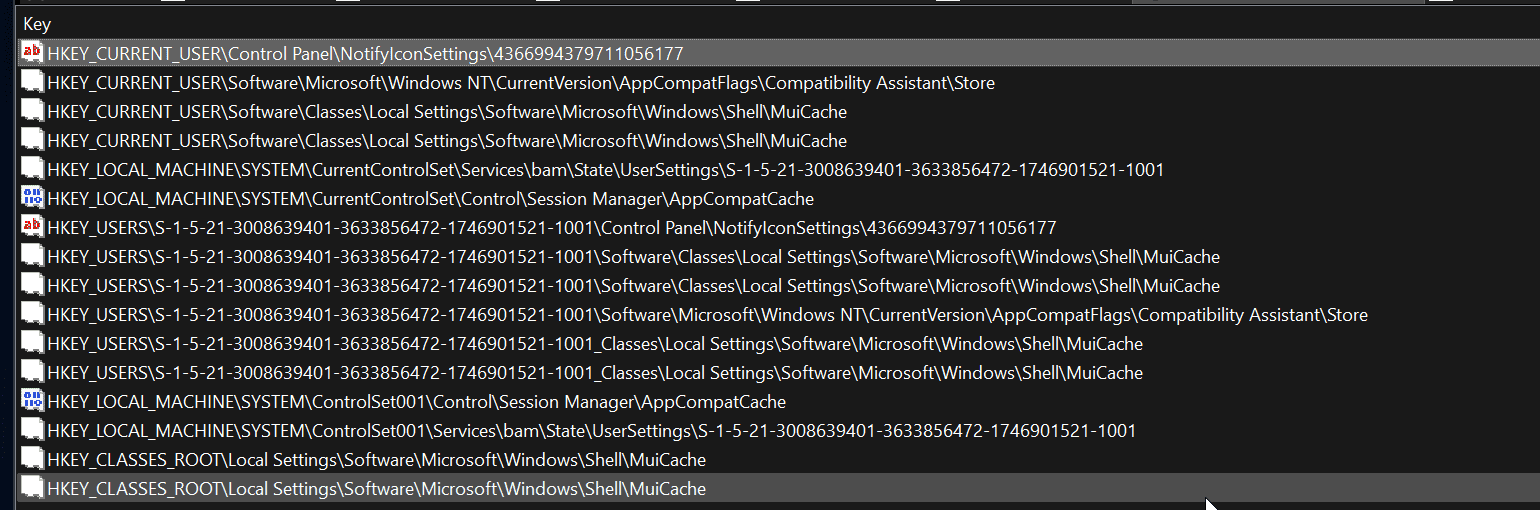Click the string-value icon beside HKEY_CURRENT_USER NotifyIconSettings
Screen dimensions: 1540x510
click(x=32, y=53)
